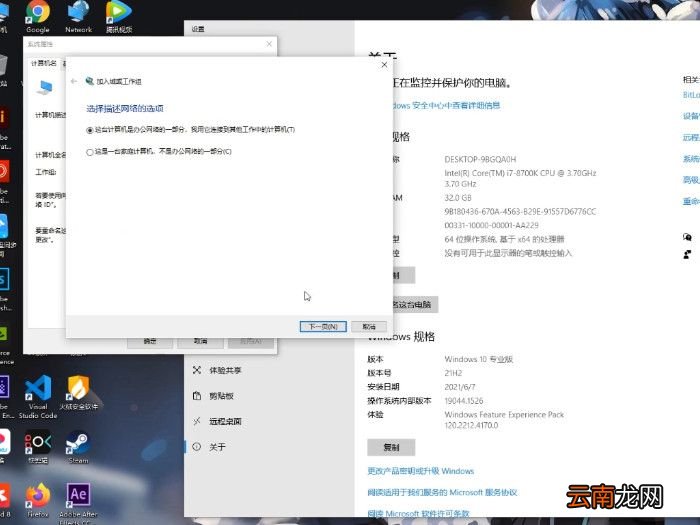The height and width of the screenshot is (525, 700).
Task: Click the Intel Core i7-8700K processor text
Action: click(520, 178)
